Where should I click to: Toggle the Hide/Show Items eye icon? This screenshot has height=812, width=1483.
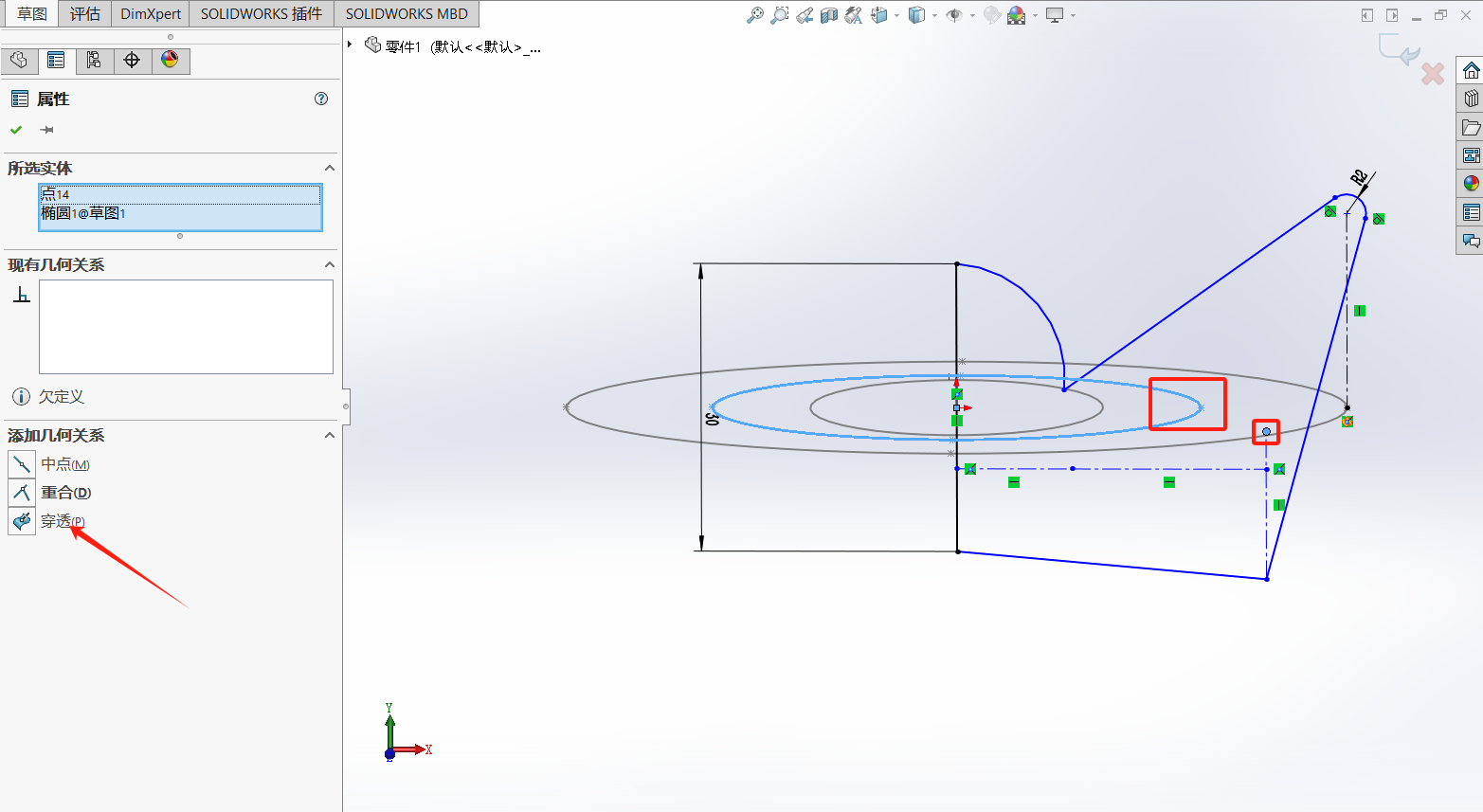[954, 15]
